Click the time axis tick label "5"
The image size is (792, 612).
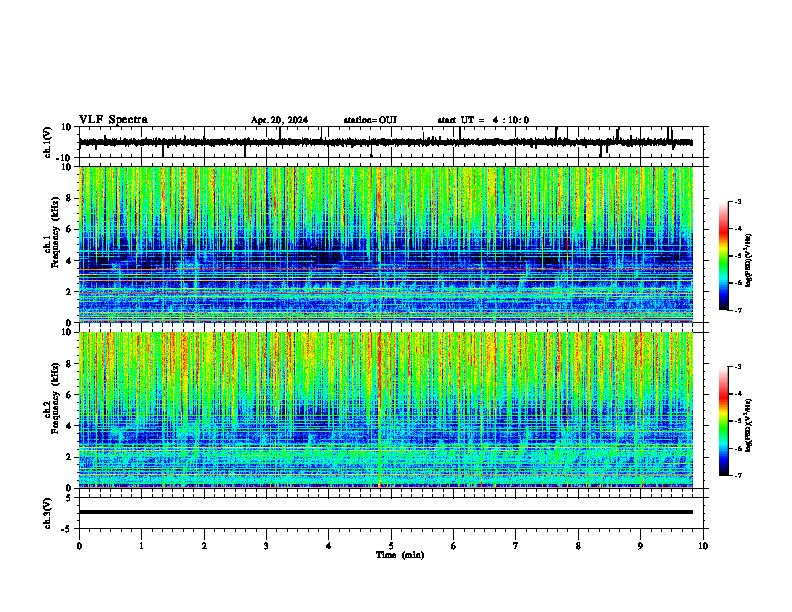point(391,545)
